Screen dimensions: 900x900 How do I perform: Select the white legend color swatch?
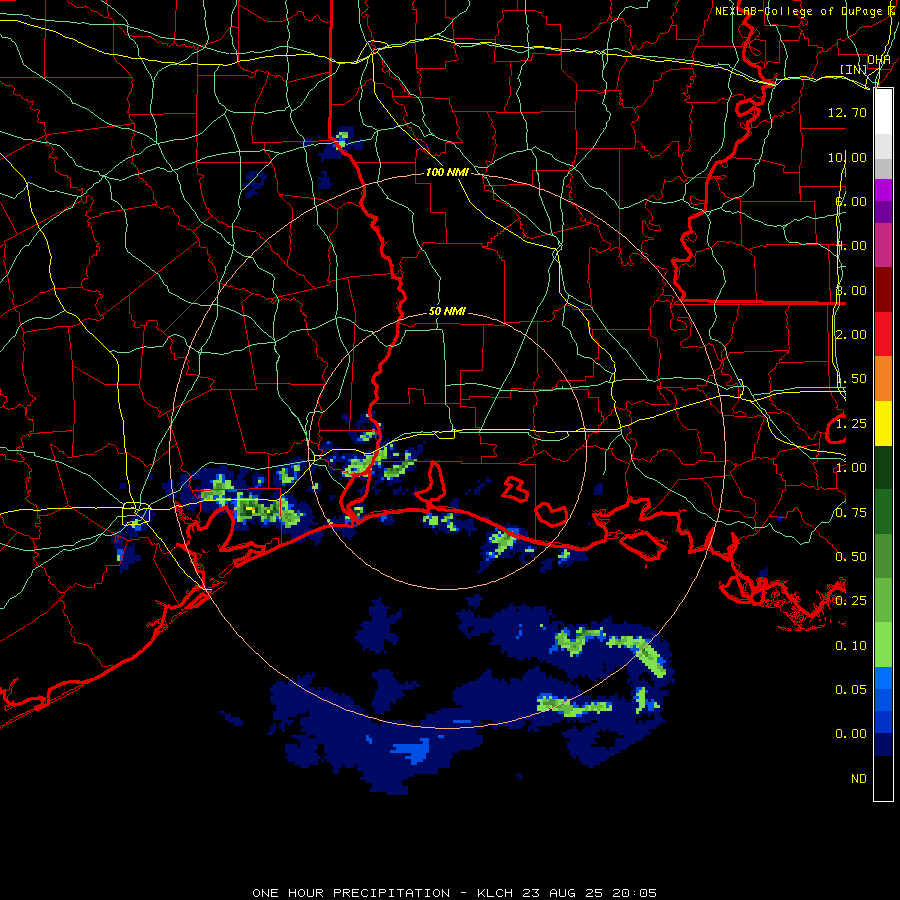[x=883, y=112]
